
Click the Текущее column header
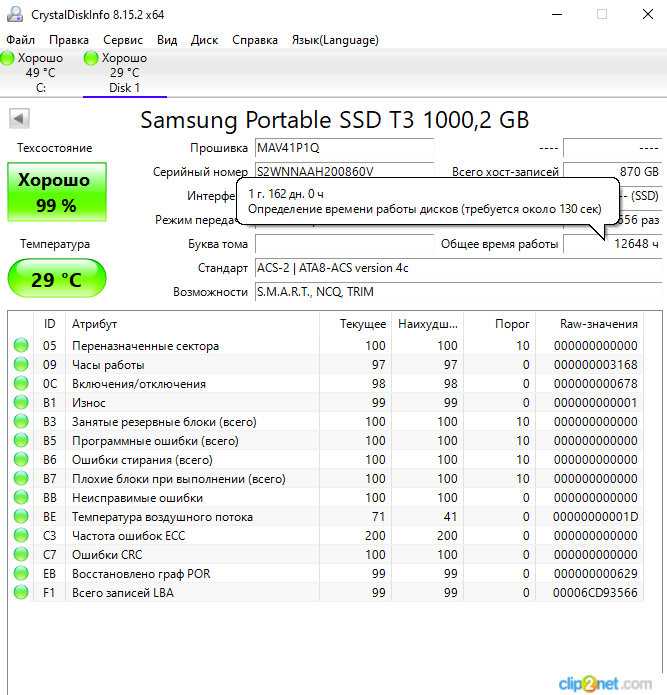pos(355,324)
